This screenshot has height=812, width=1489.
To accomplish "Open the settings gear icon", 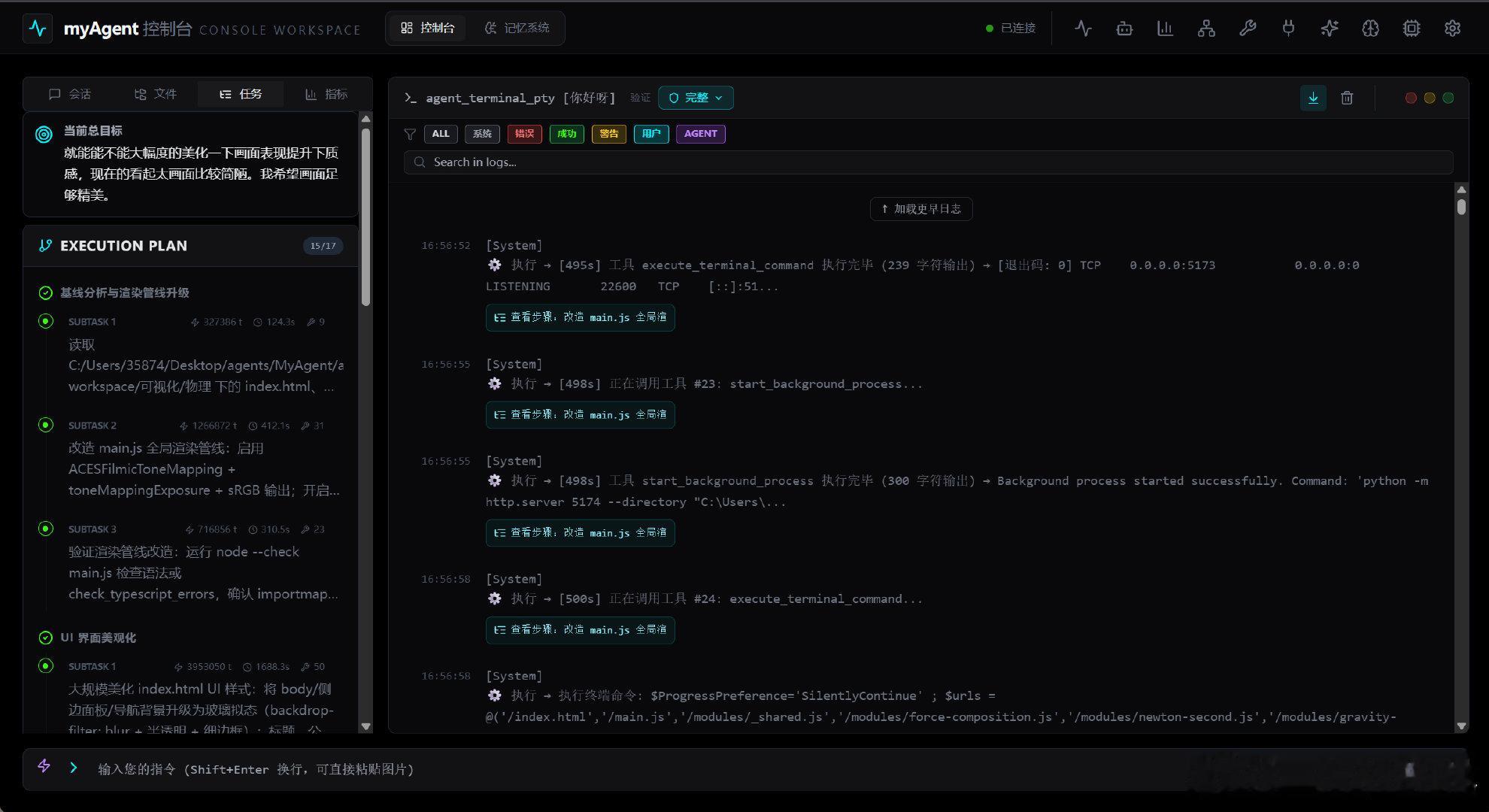I will (x=1452, y=29).
